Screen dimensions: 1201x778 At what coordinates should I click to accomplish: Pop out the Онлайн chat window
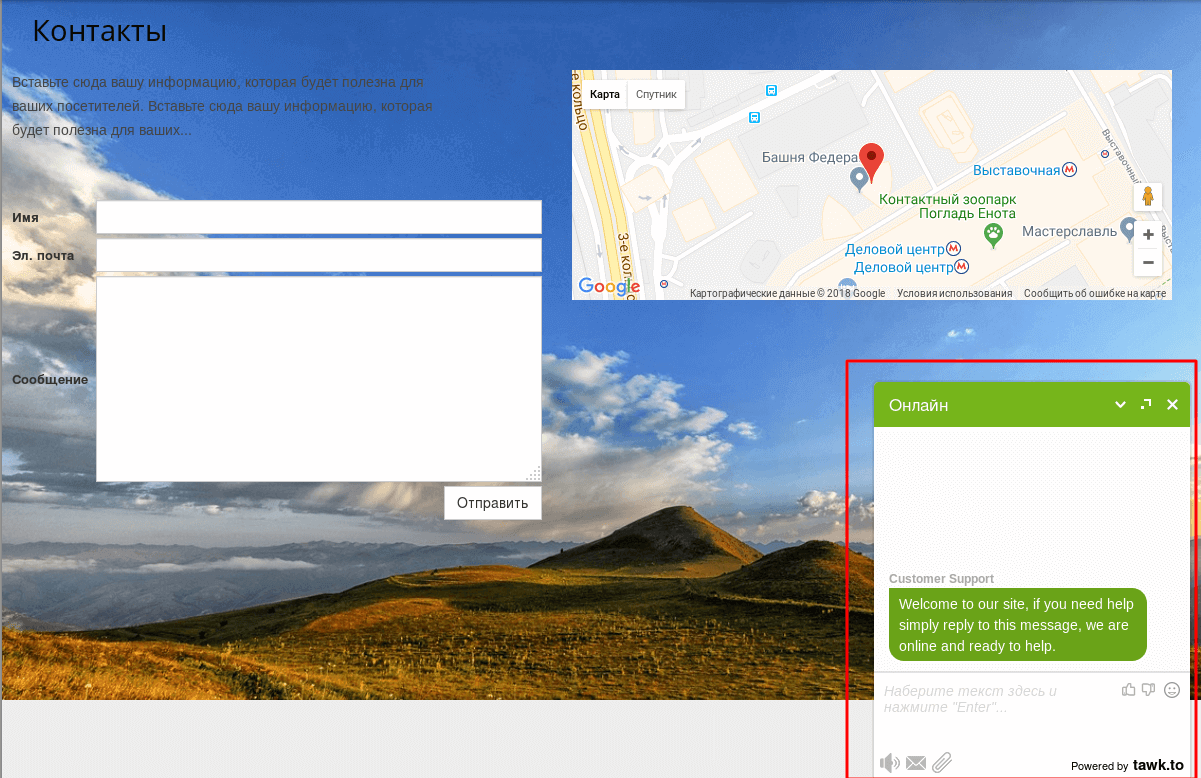click(x=1146, y=404)
